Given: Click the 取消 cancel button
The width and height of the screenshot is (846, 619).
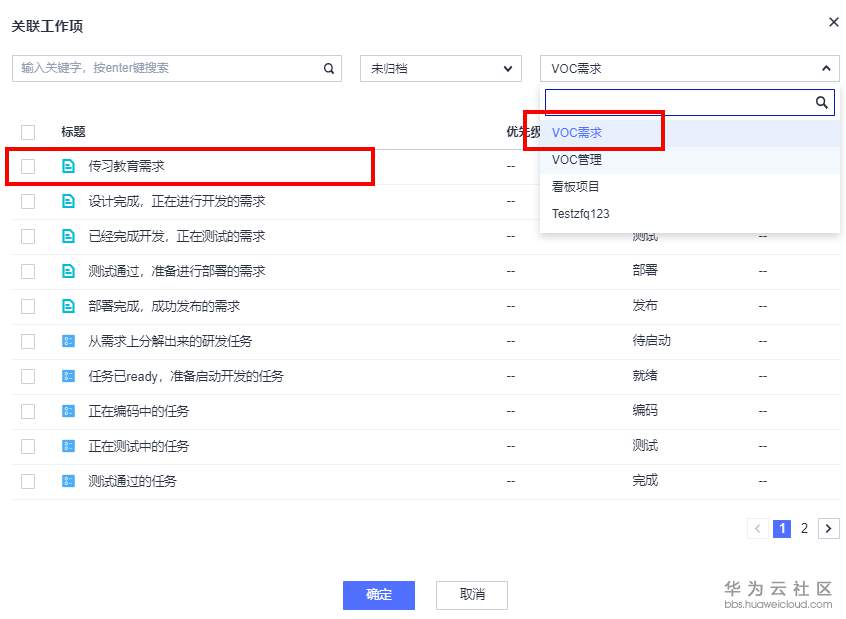Looking at the screenshot, I should coord(472,595).
